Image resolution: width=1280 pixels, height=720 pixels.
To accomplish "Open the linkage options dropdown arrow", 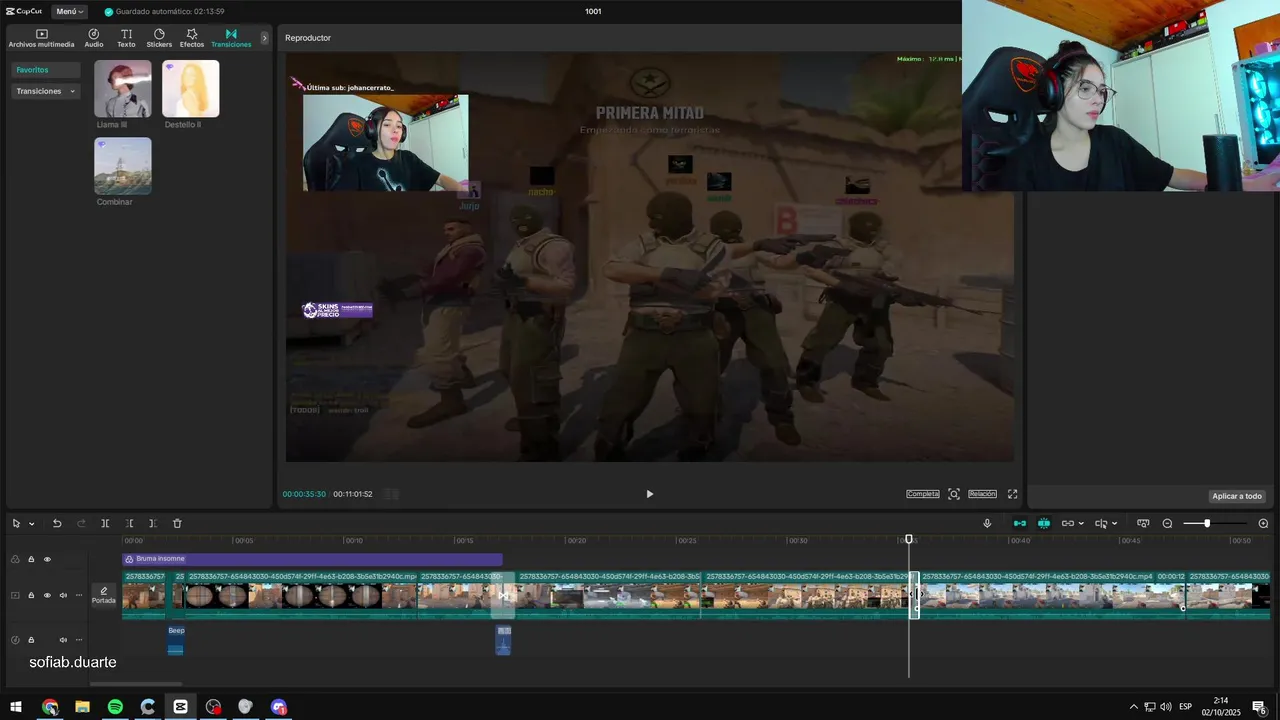I will pyautogui.click(x=1081, y=524).
